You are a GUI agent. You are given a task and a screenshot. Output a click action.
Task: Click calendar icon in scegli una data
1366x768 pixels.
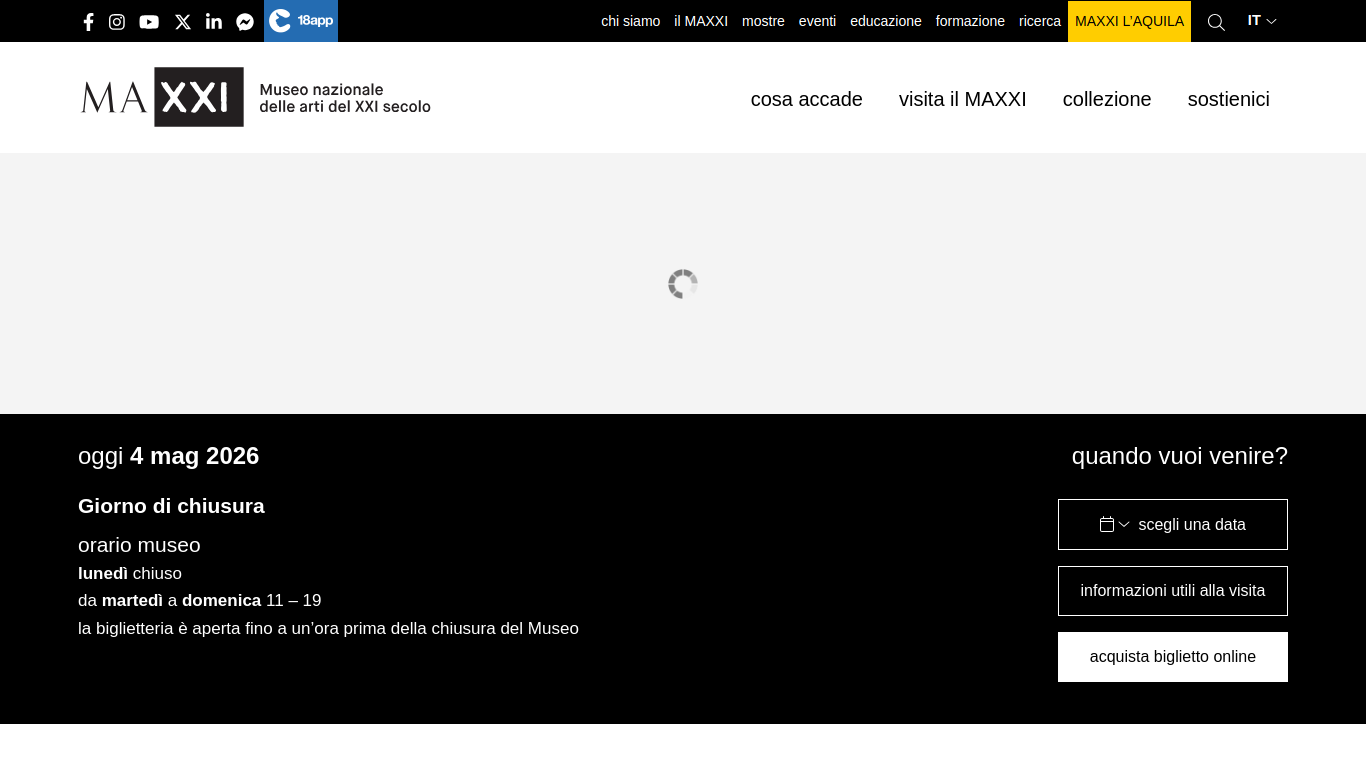[x=1107, y=524]
